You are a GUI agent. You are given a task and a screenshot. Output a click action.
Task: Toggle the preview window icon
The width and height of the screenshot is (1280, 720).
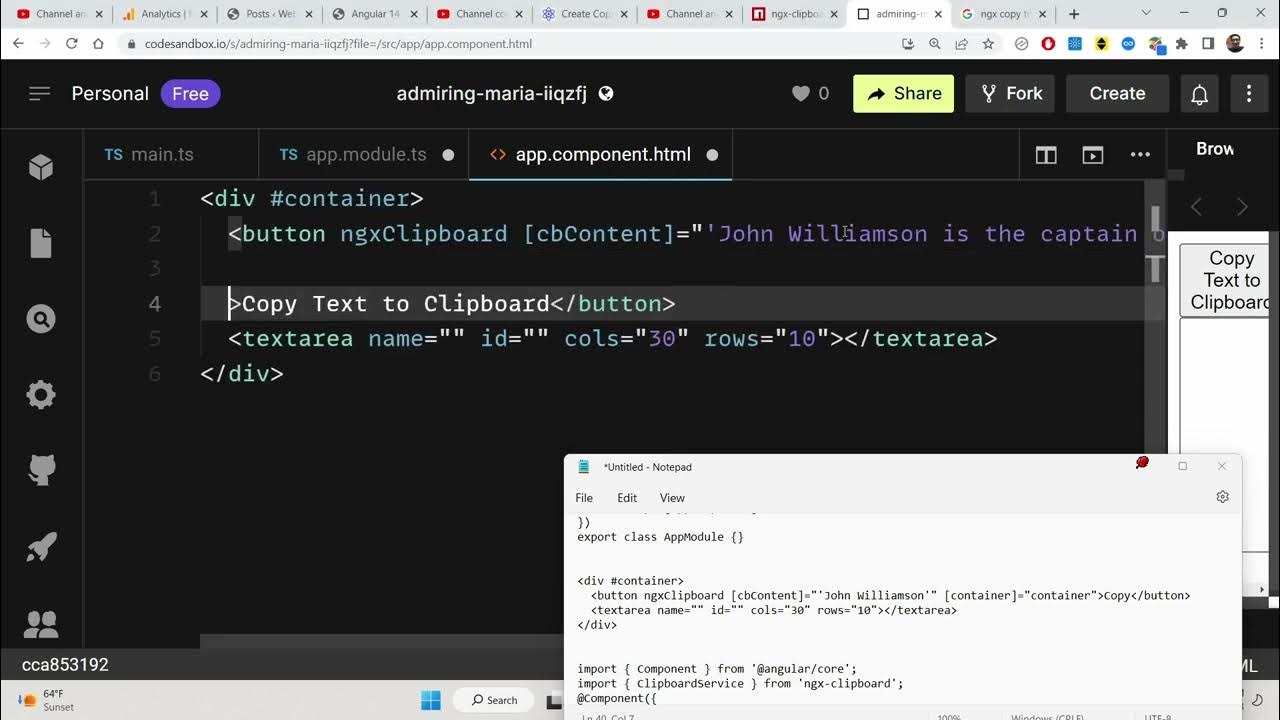click(1093, 155)
